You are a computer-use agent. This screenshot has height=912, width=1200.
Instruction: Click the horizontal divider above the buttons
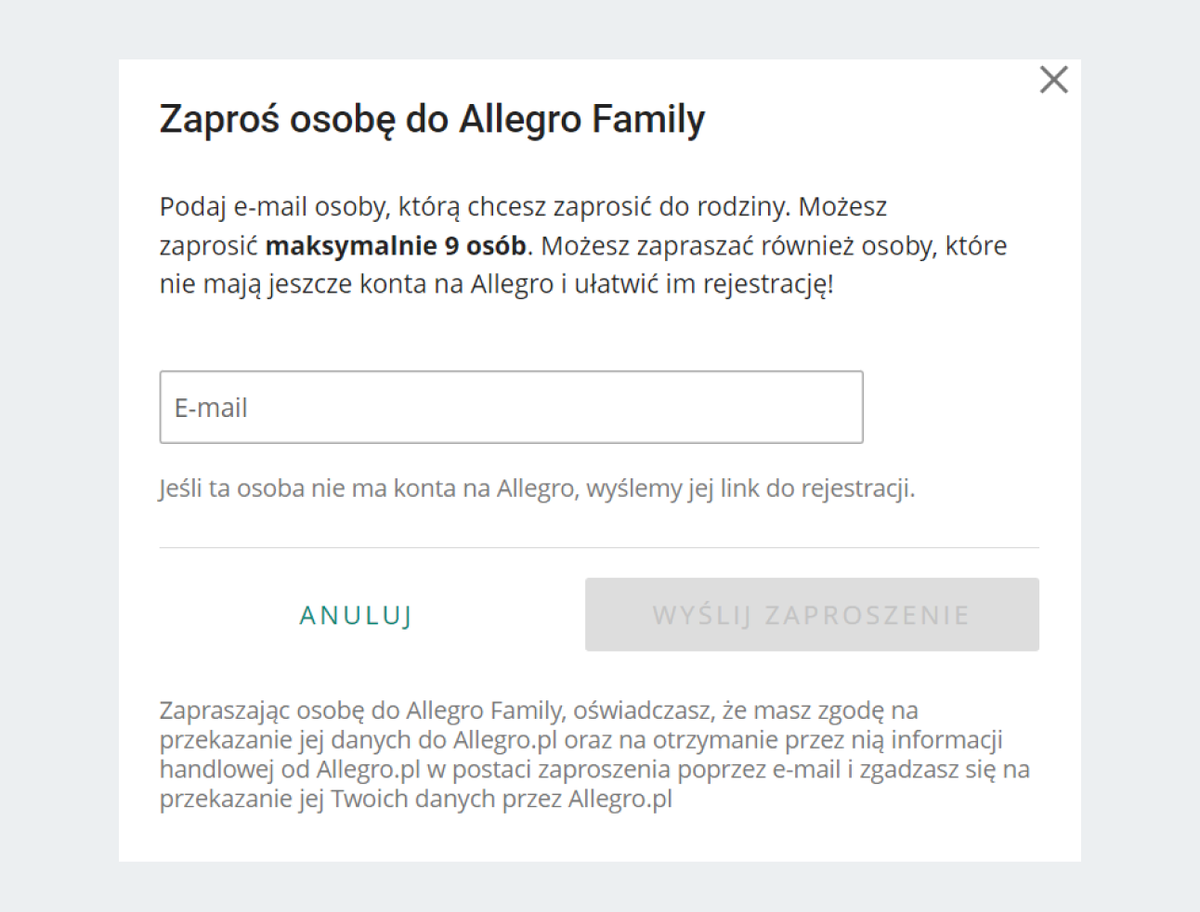pos(598,548)
